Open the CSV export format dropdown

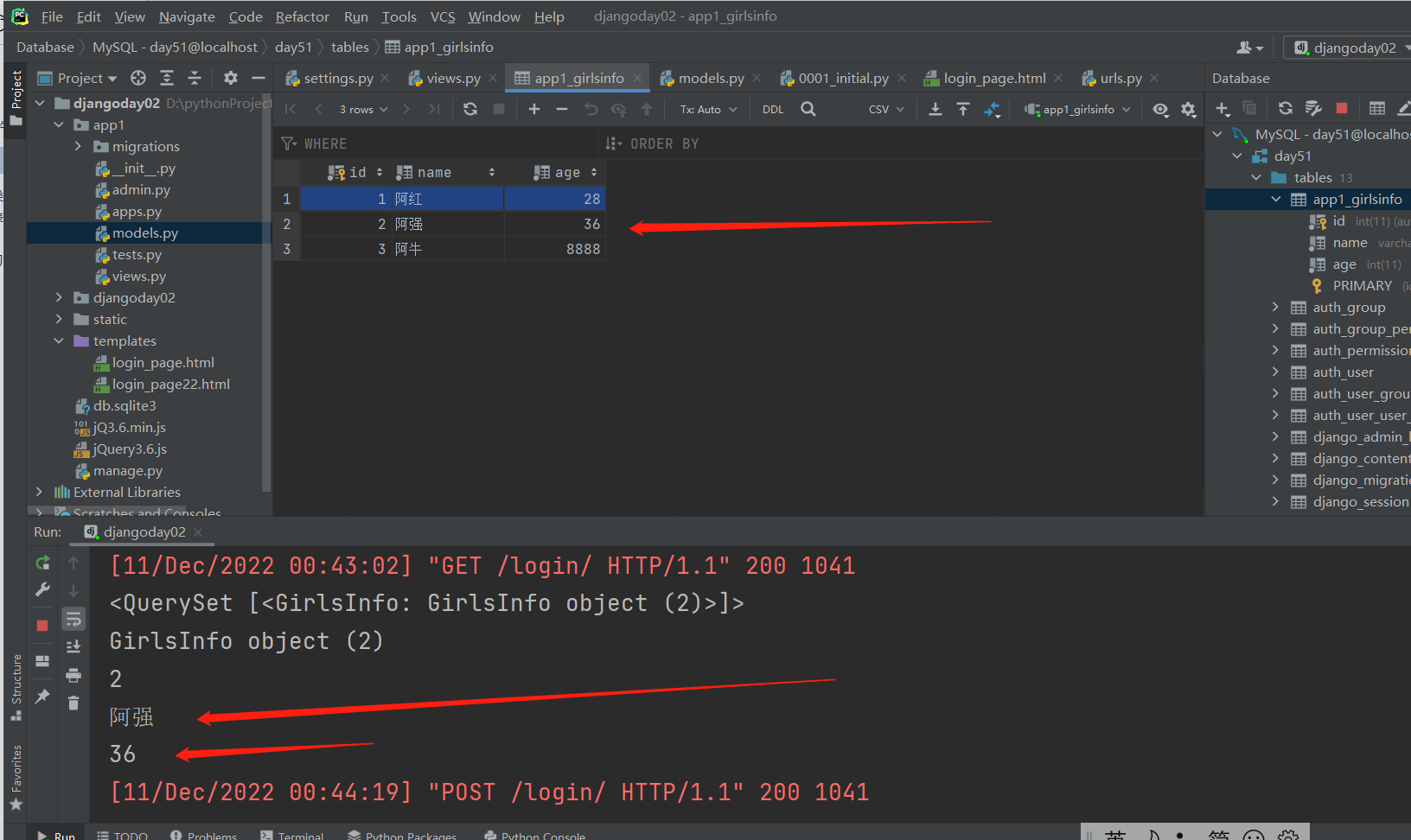pos(886,110)
